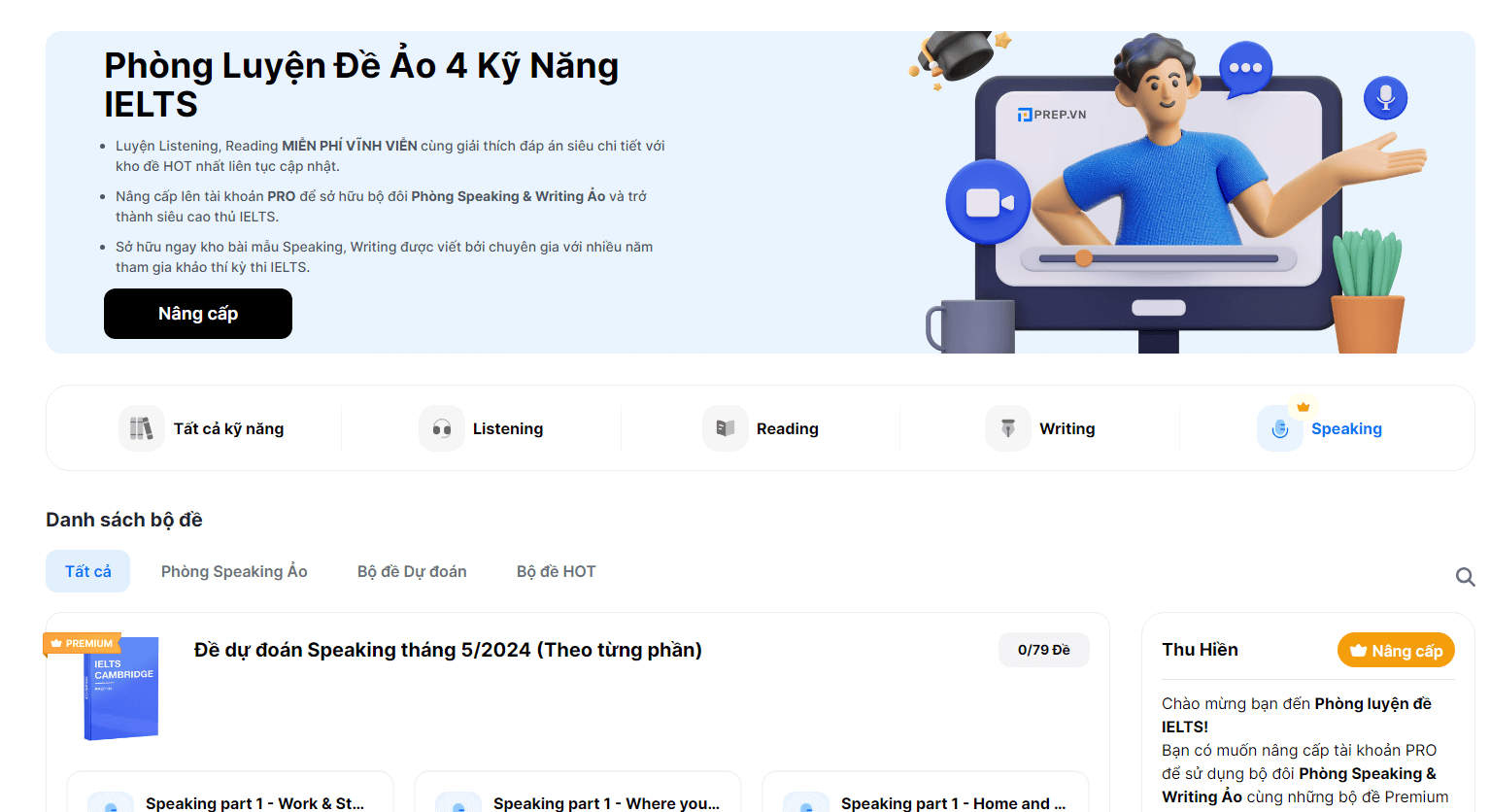Select the Speaking skill tab

[1320, 428]
